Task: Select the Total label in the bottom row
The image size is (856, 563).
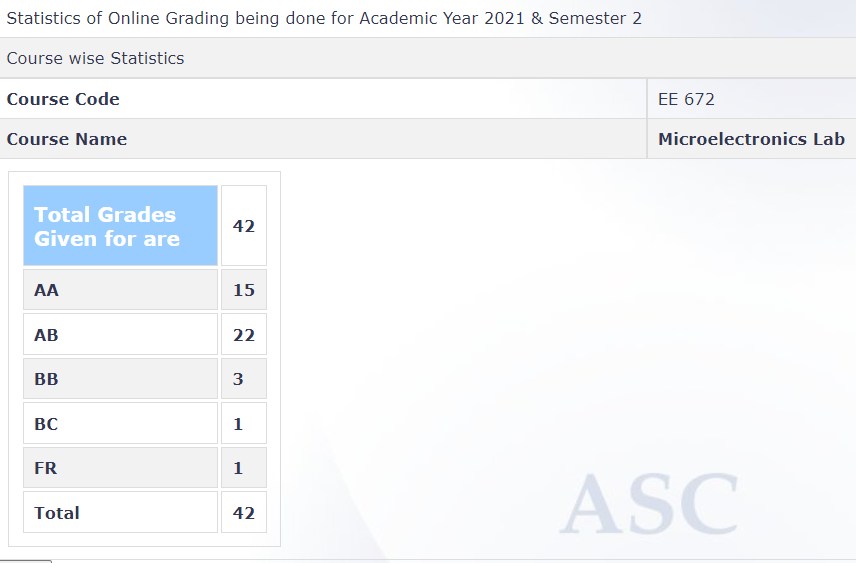Action: coord(120,513)
